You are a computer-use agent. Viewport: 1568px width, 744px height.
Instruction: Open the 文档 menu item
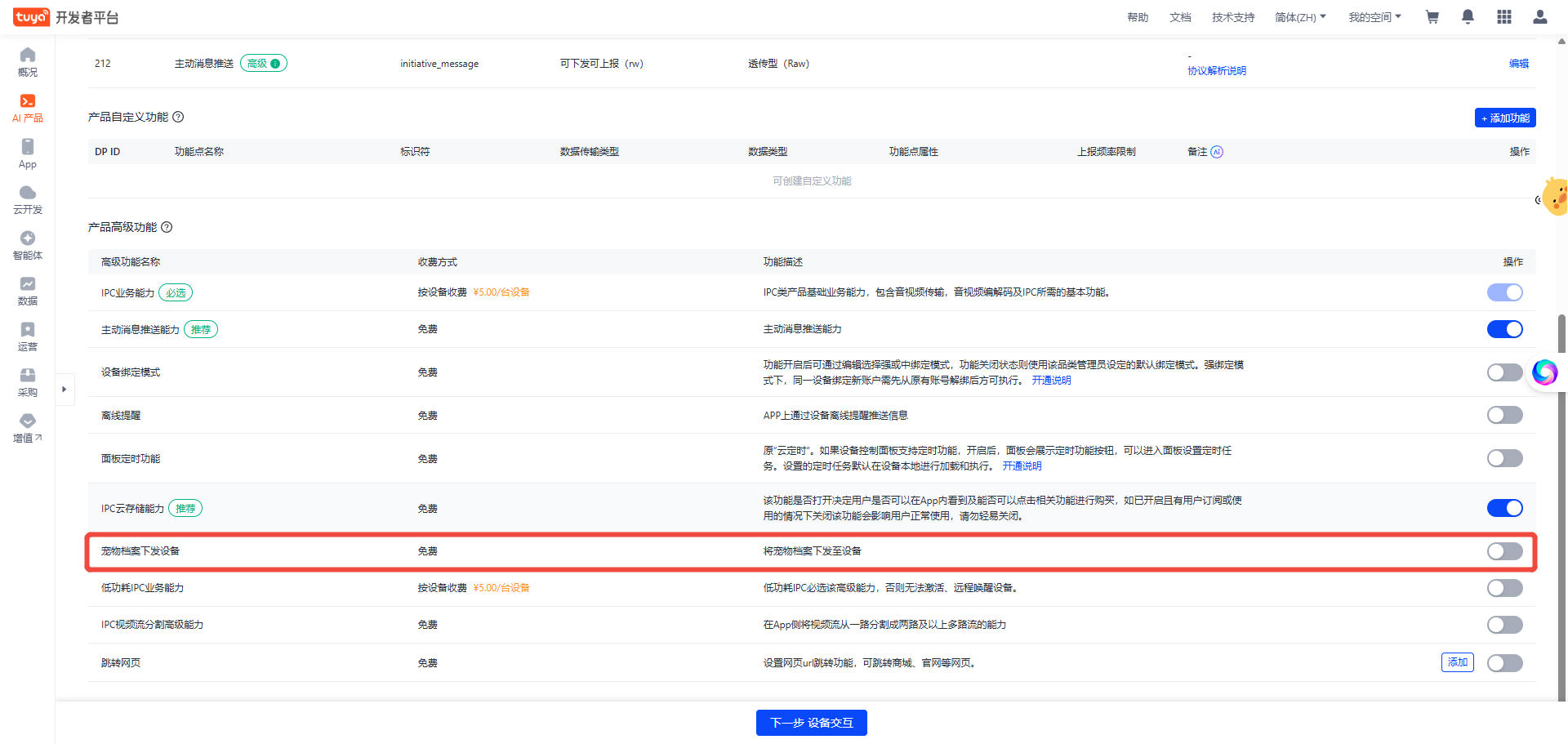pyautogui.click(x=1179, y=17)
